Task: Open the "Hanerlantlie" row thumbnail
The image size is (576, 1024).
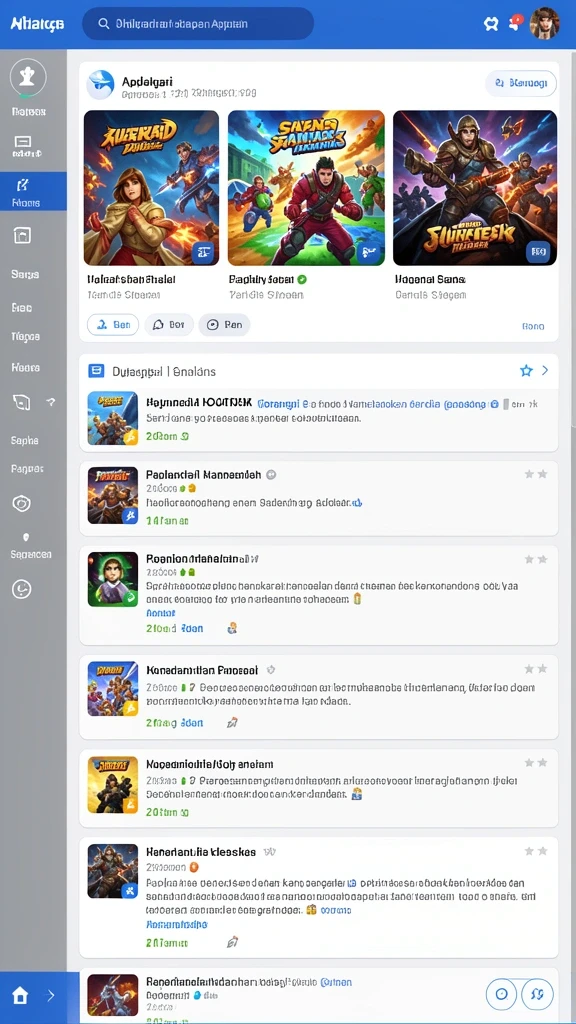Action: coord(113,871)
